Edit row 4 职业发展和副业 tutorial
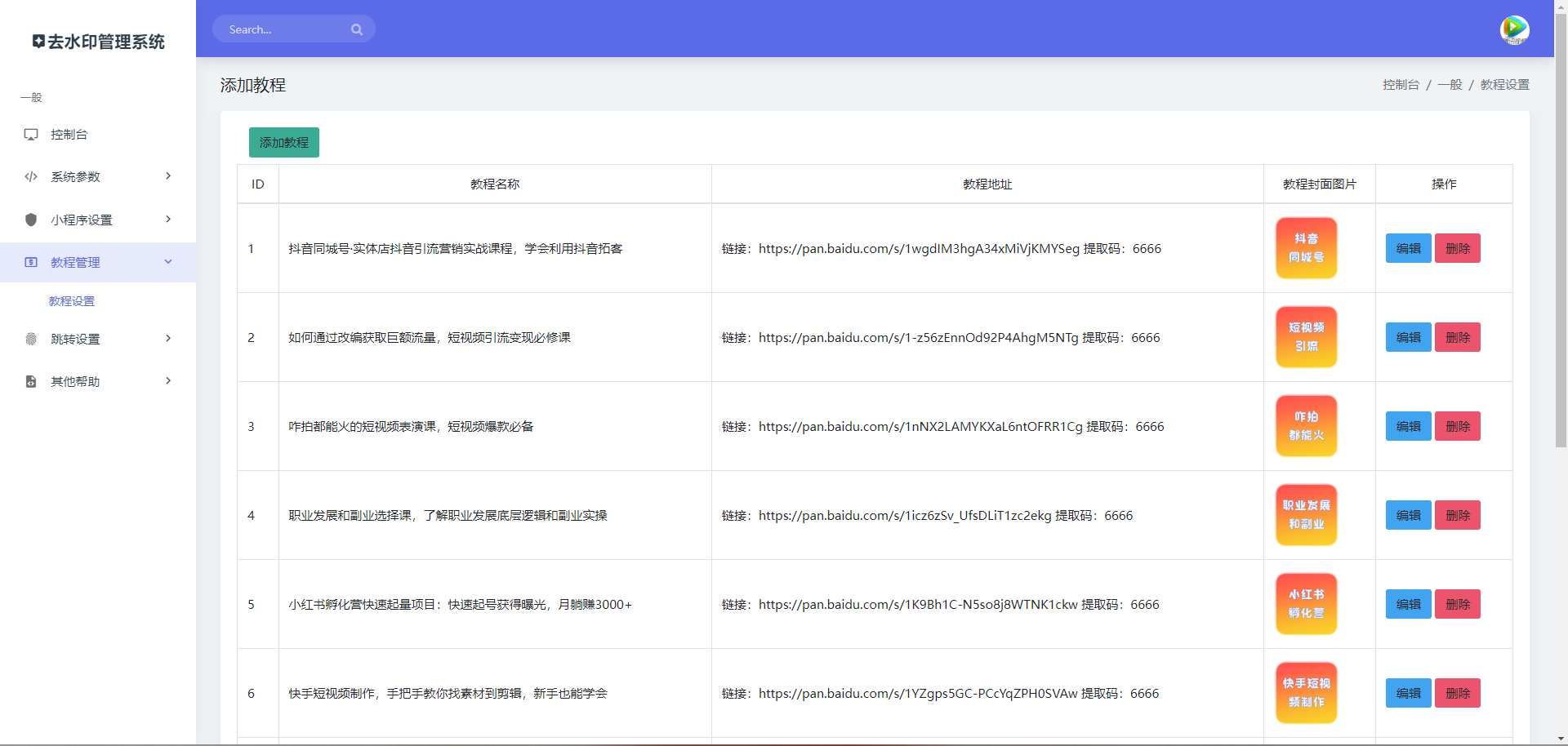1568x746 pixels. (x=1408, y=515)
